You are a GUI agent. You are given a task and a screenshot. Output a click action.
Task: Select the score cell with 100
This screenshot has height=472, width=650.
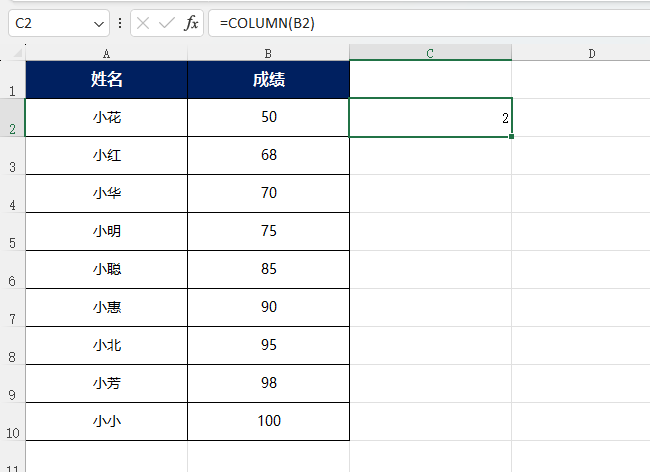pos(269,421)
